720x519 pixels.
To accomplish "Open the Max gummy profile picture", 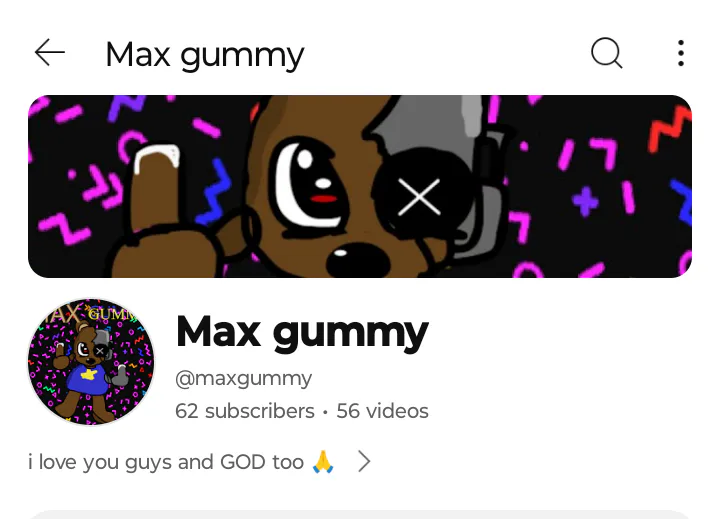I will (91, 361).
